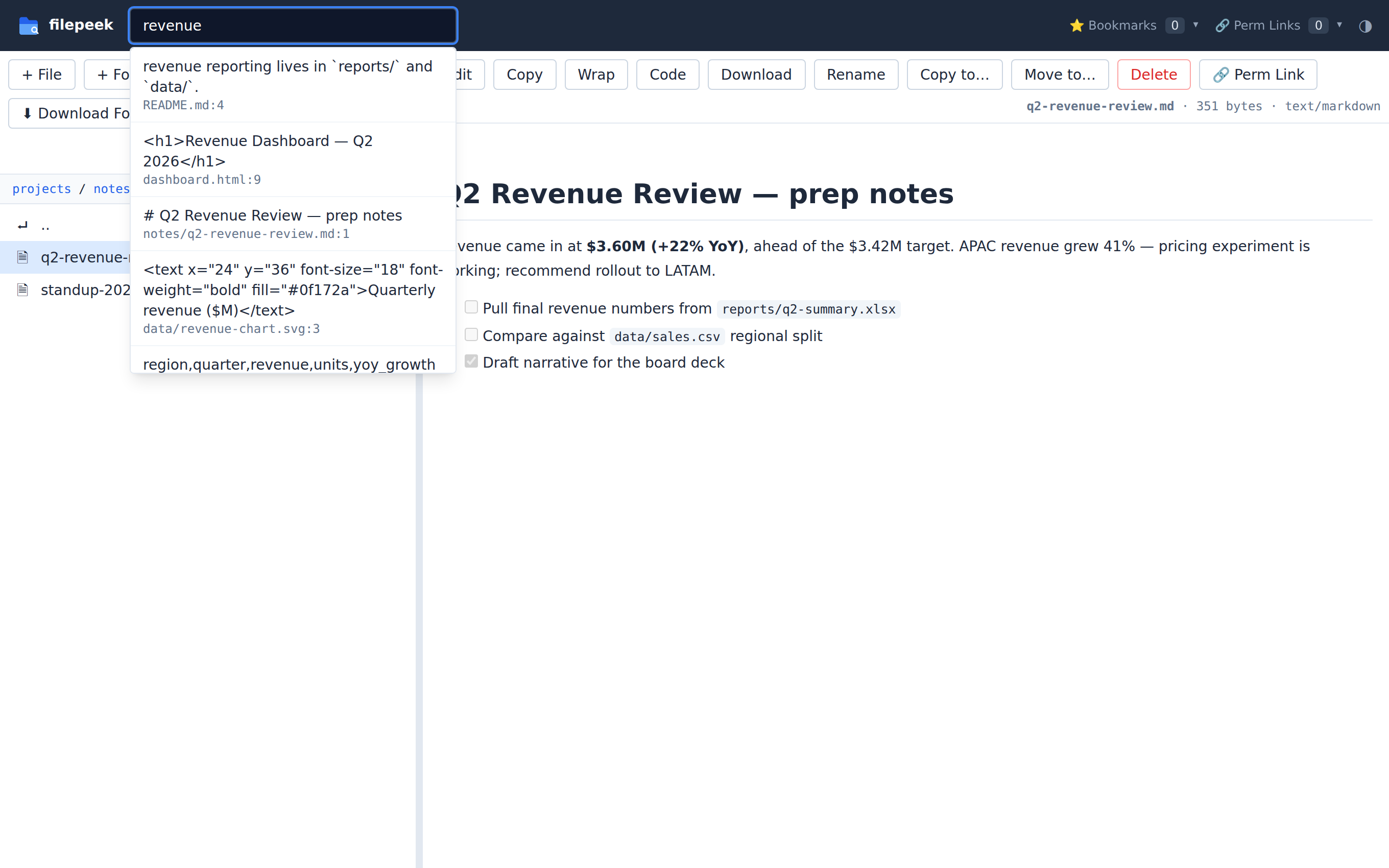The width and height of the screenshot is (1389, 868).
Task: Click the reports/q2-summary.xlsx code text
Action: tap(808, 309)
